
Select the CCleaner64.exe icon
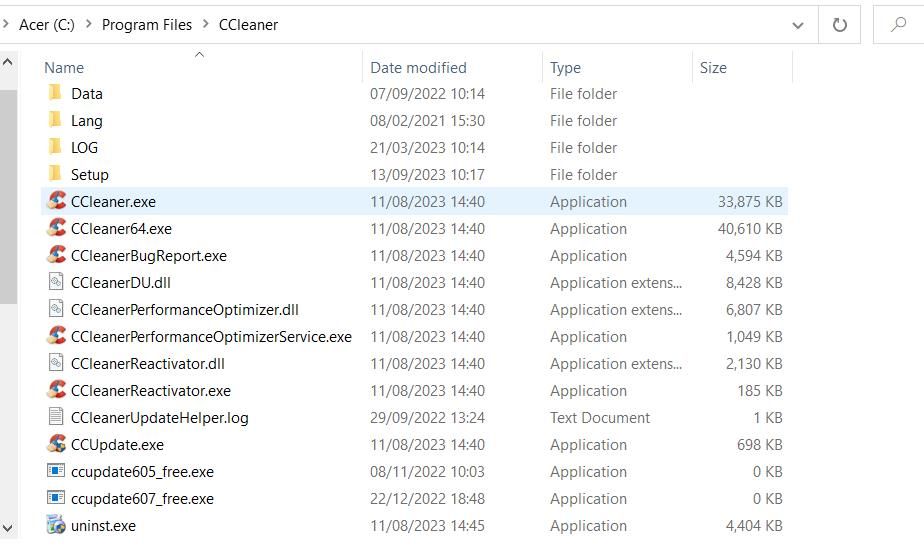pyautogui.click(x=56, y=228)
